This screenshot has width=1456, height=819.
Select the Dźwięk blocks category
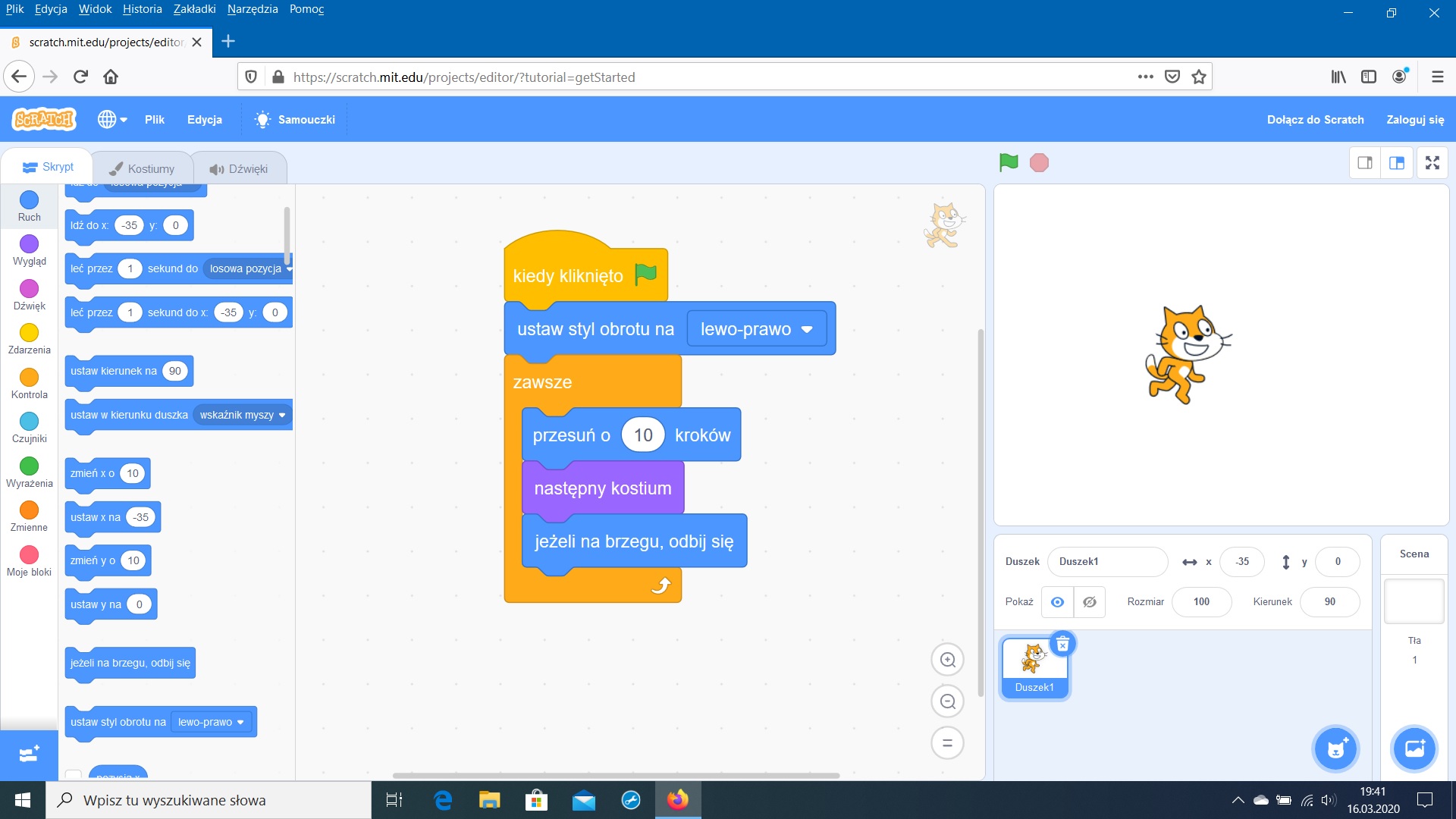pos(29,295)
